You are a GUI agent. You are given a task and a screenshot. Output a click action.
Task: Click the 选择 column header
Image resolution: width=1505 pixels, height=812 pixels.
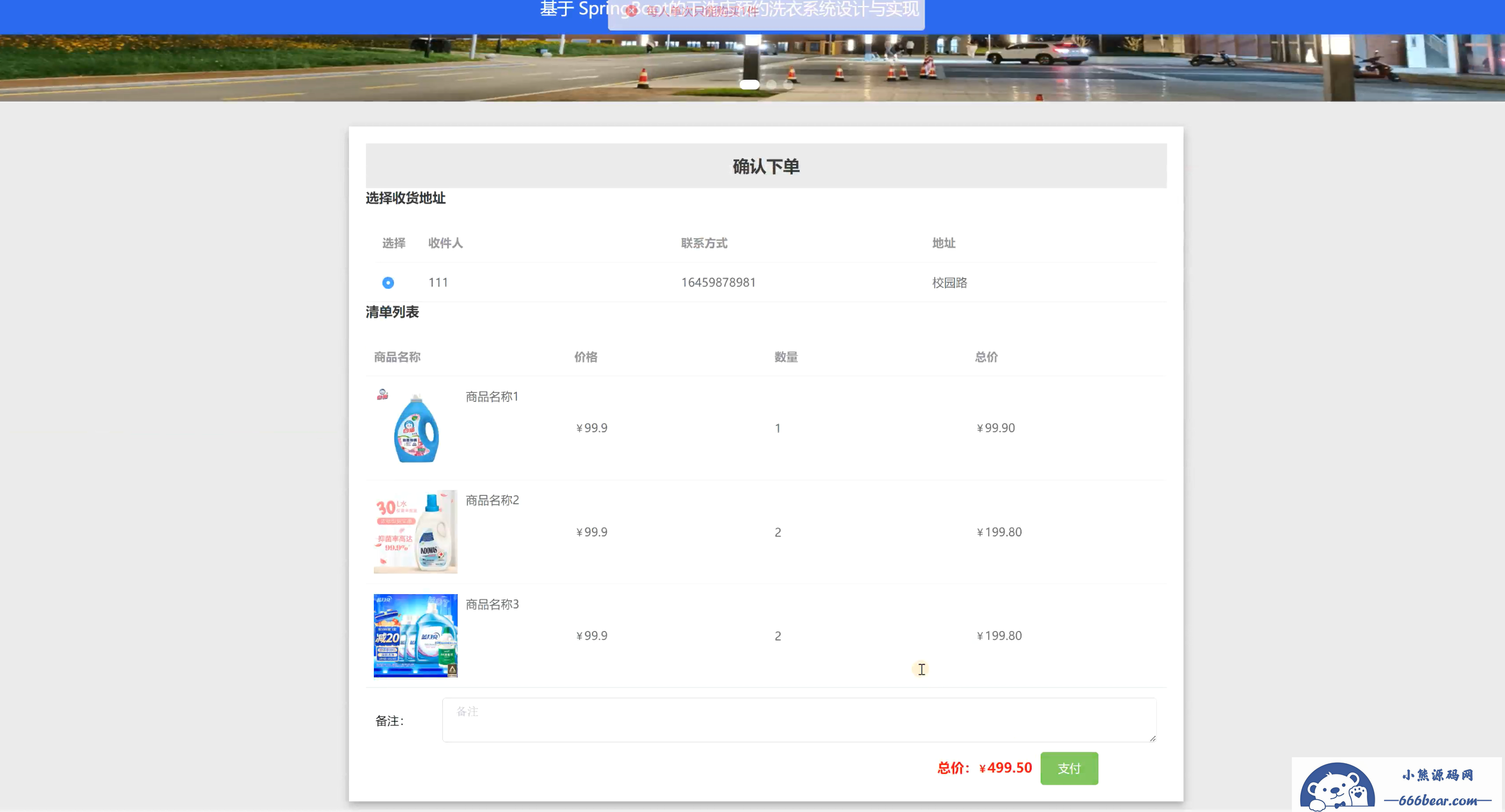(x=394, y=243)
